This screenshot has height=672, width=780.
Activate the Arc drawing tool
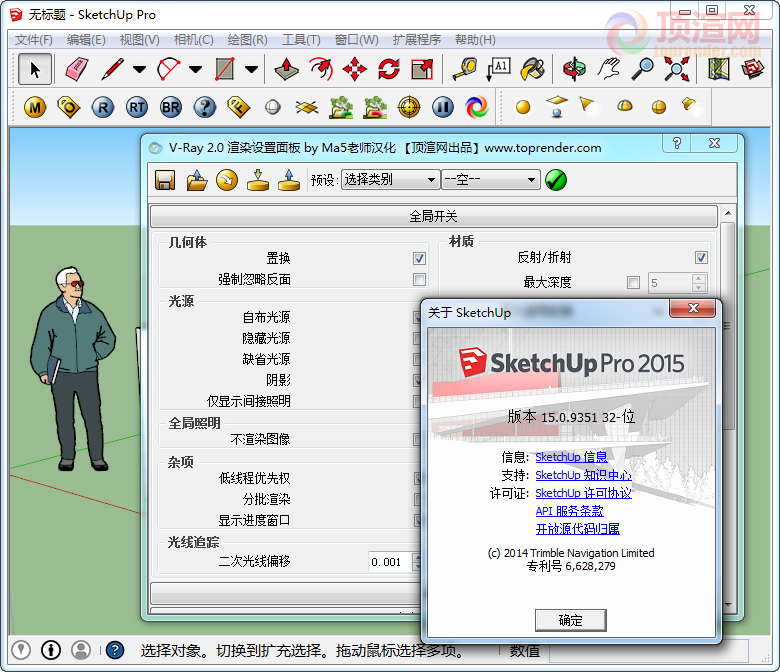click(169, 69)
